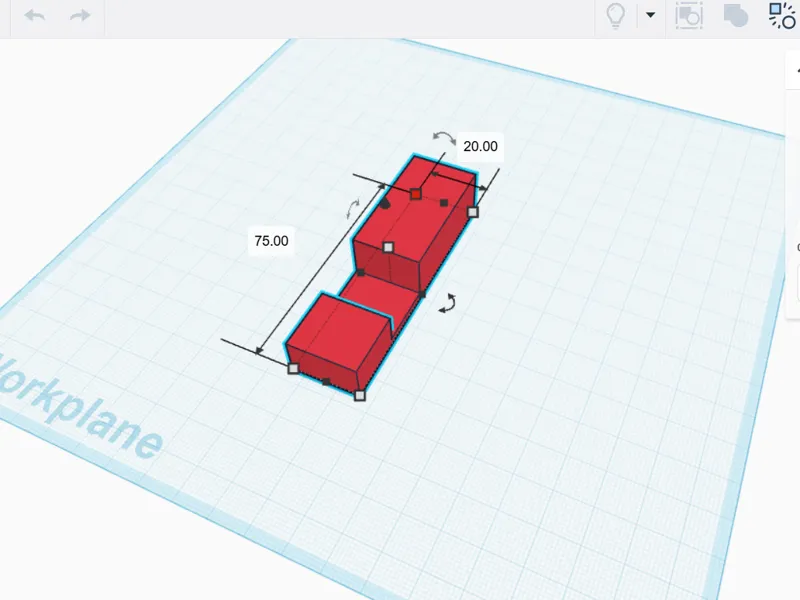This screenshot has width=800, height=600.
Task: Click the black rotation arrow right of the shape
Action: 448,303
